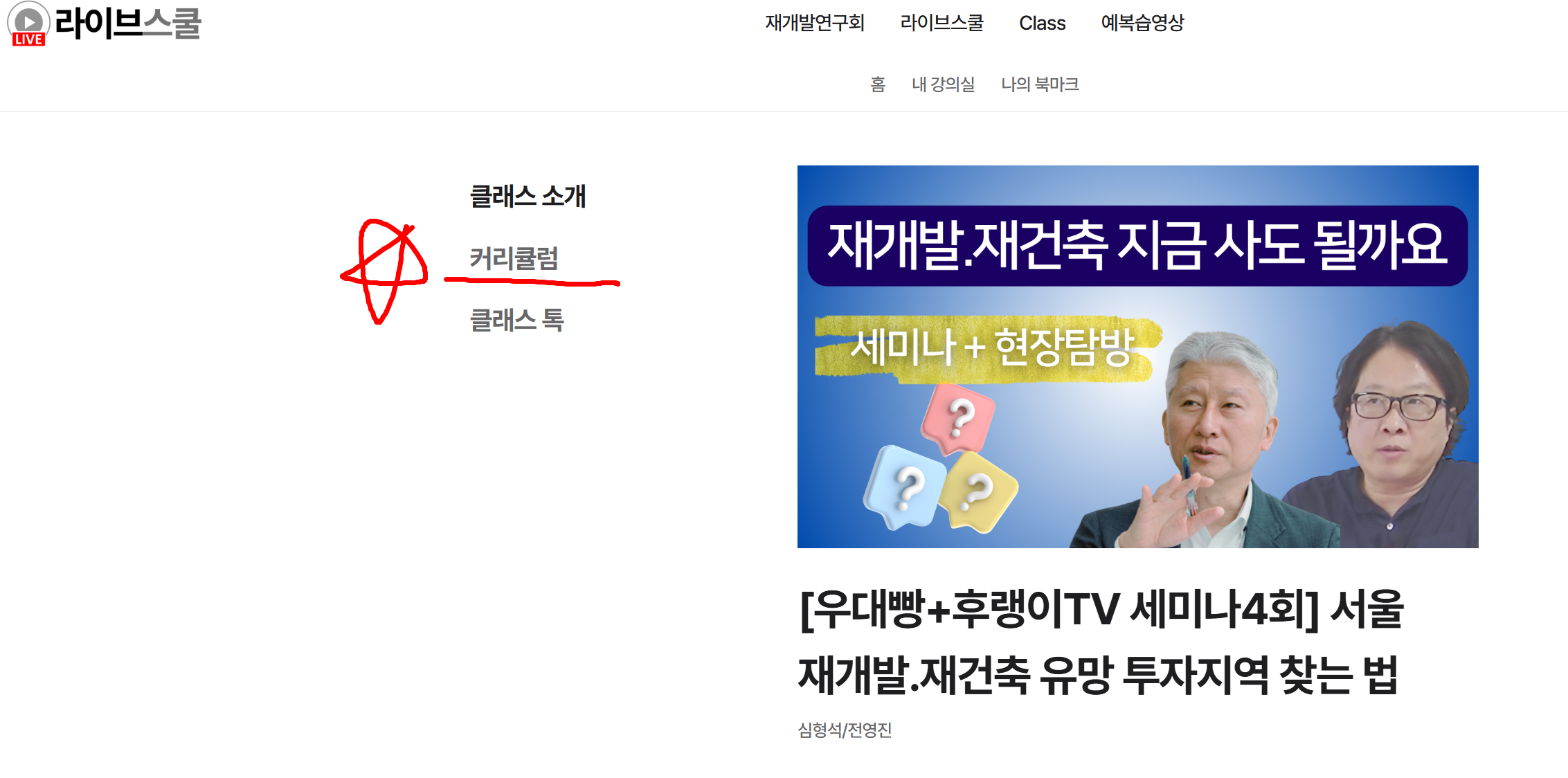Click the blue question mark bubble

click(905, 487)
